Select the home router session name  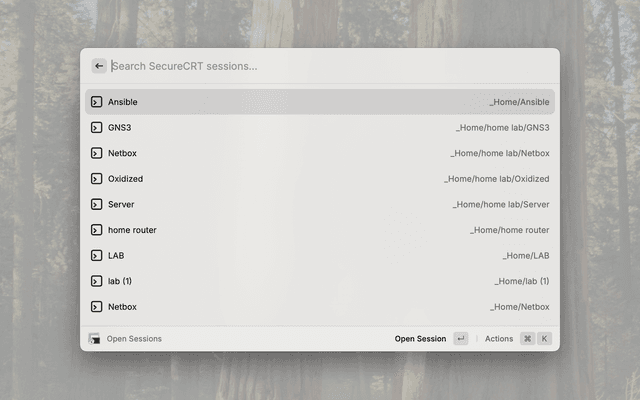click(132, 230)
